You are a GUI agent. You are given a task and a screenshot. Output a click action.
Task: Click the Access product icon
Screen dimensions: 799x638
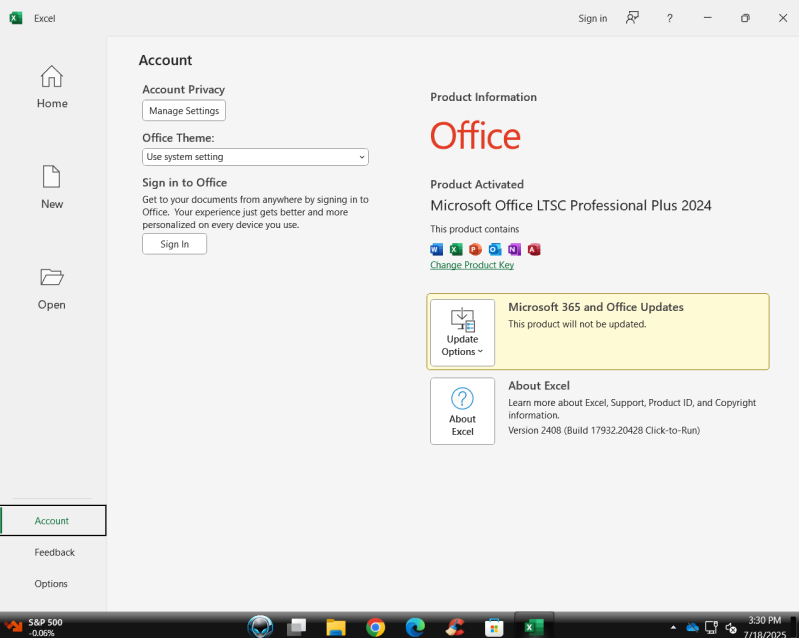pyautogui.click(x=534, y=249)
